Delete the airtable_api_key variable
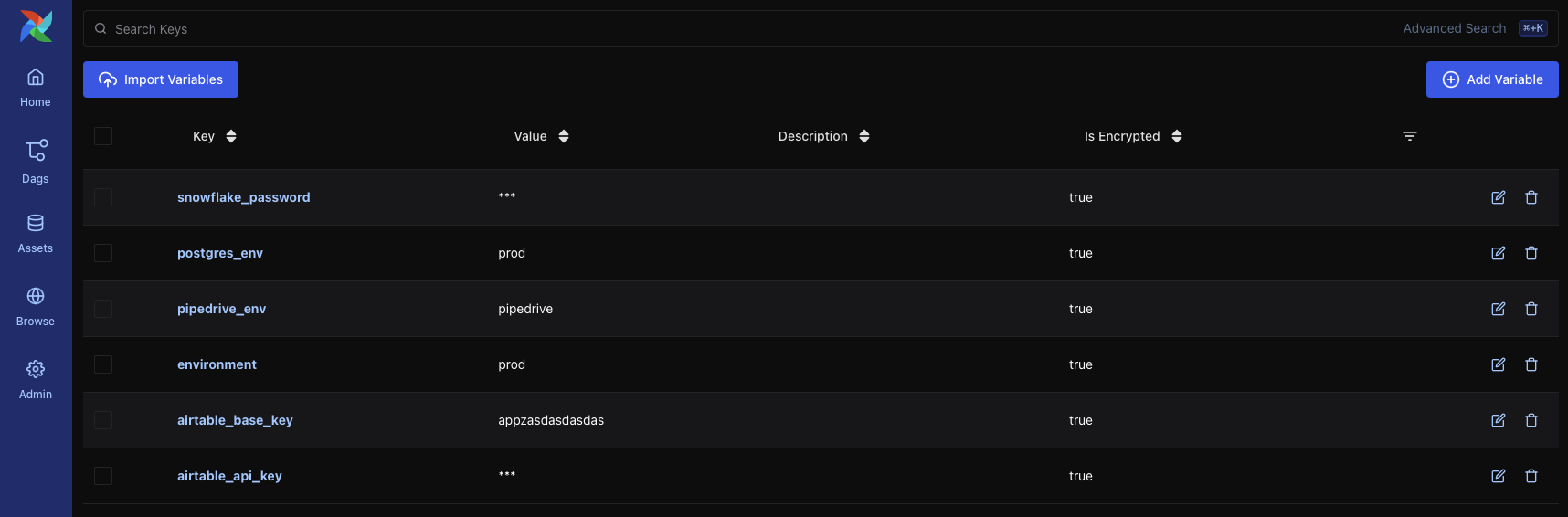Image resolution: width=1568 pixels, height=517 pixels. click(x=1531, y=476)
